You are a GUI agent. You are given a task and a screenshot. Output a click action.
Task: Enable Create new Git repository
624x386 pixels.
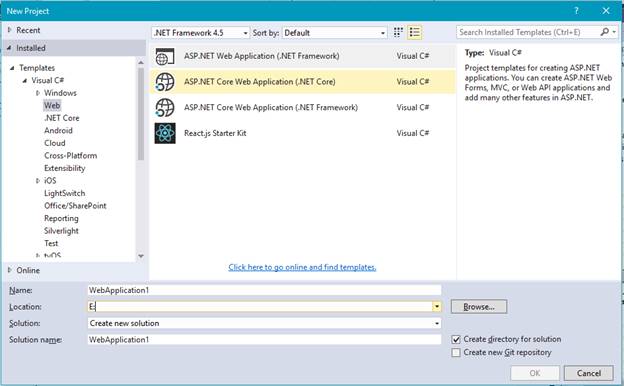tap(456, 353)
